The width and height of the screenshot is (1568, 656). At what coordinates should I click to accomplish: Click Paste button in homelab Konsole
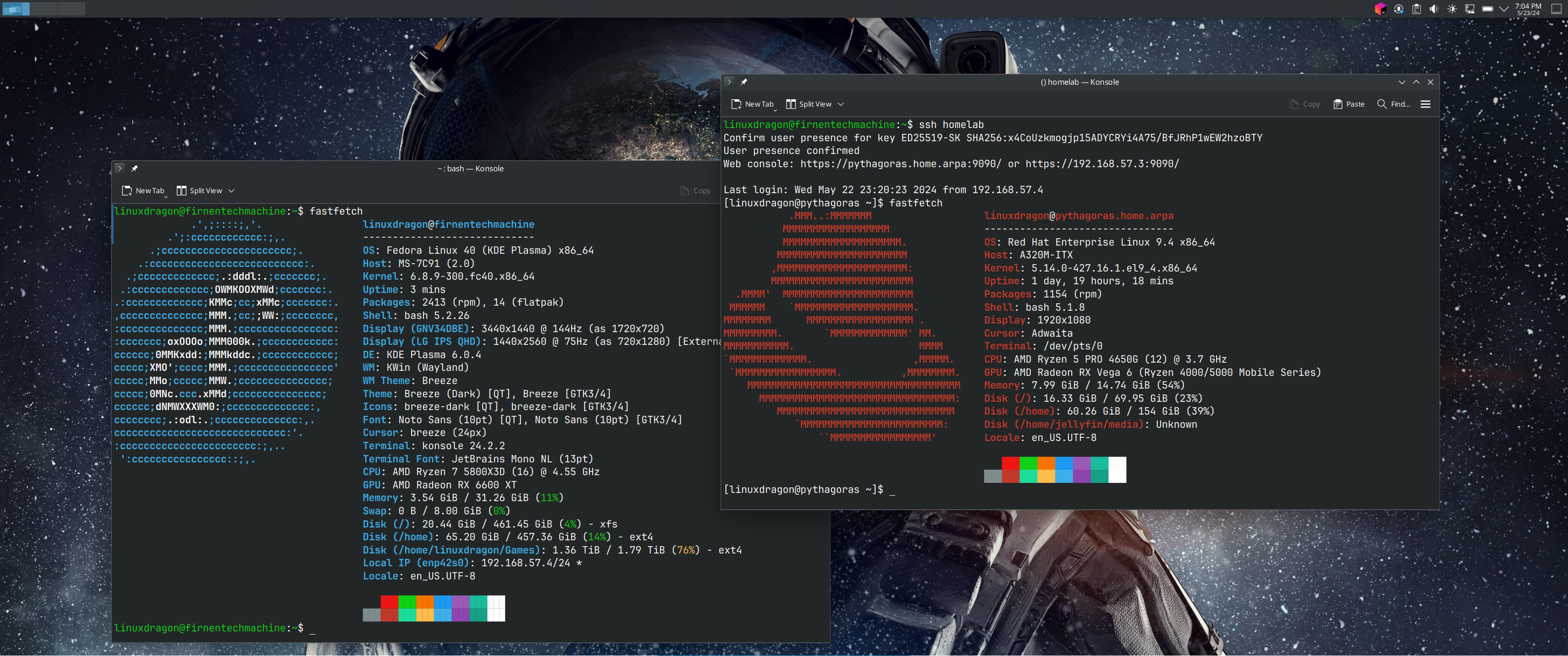pos(1349,104)
